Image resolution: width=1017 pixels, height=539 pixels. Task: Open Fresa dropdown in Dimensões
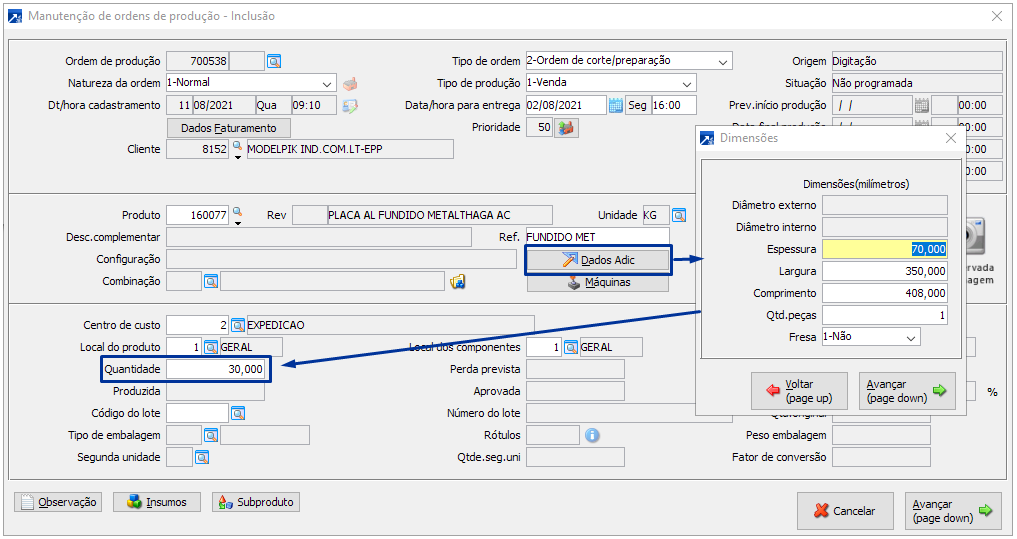click(x=911, y=338)
